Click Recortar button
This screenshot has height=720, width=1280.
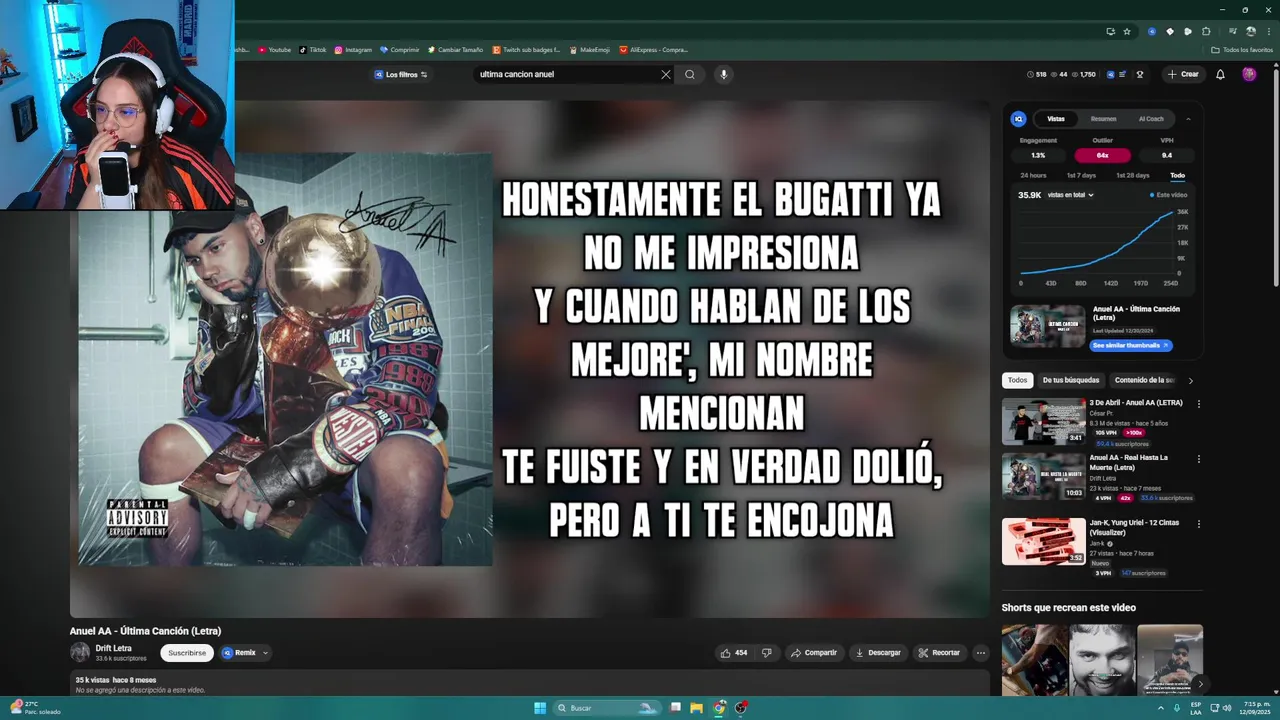click(x=939, y=653)
